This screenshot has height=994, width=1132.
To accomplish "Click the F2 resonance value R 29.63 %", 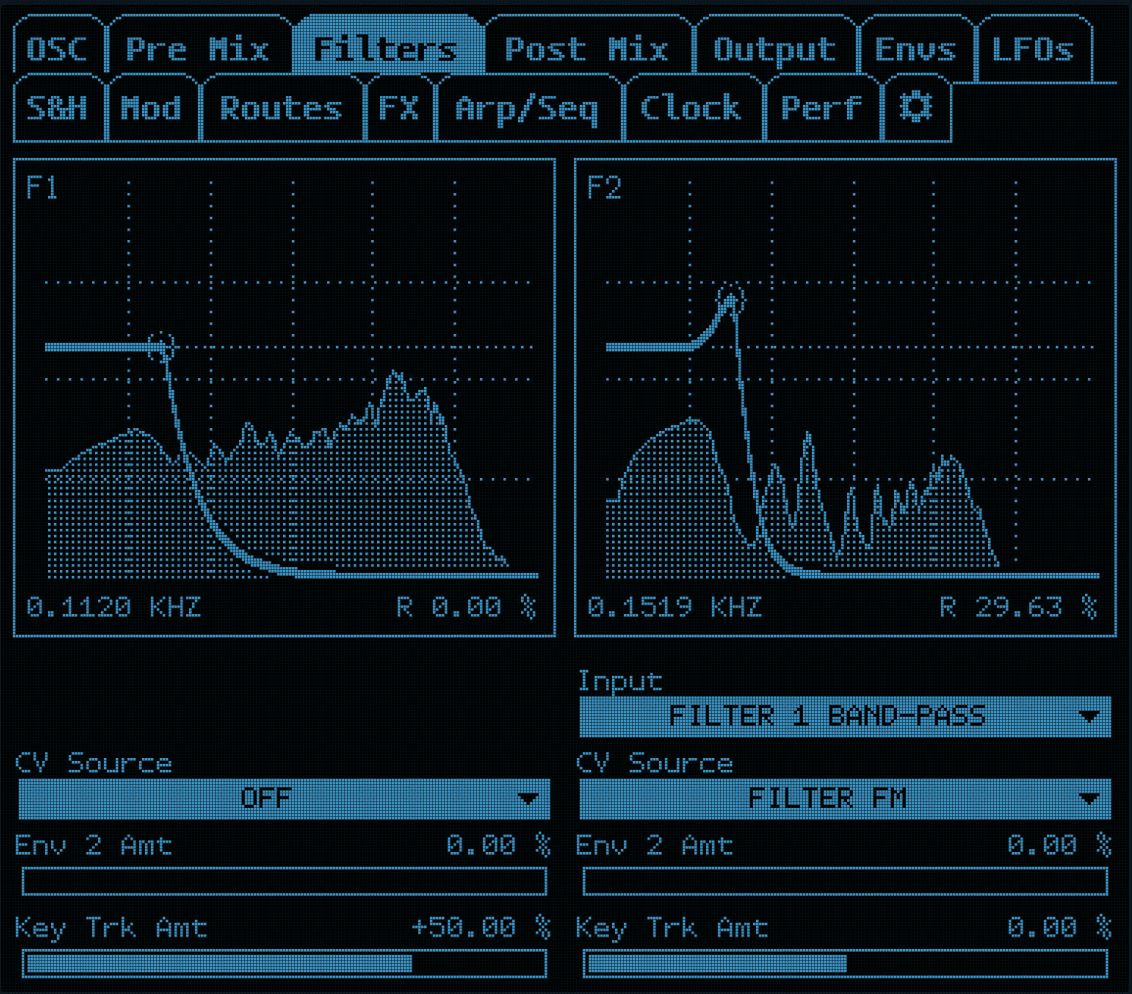I will pos(1019,607).
